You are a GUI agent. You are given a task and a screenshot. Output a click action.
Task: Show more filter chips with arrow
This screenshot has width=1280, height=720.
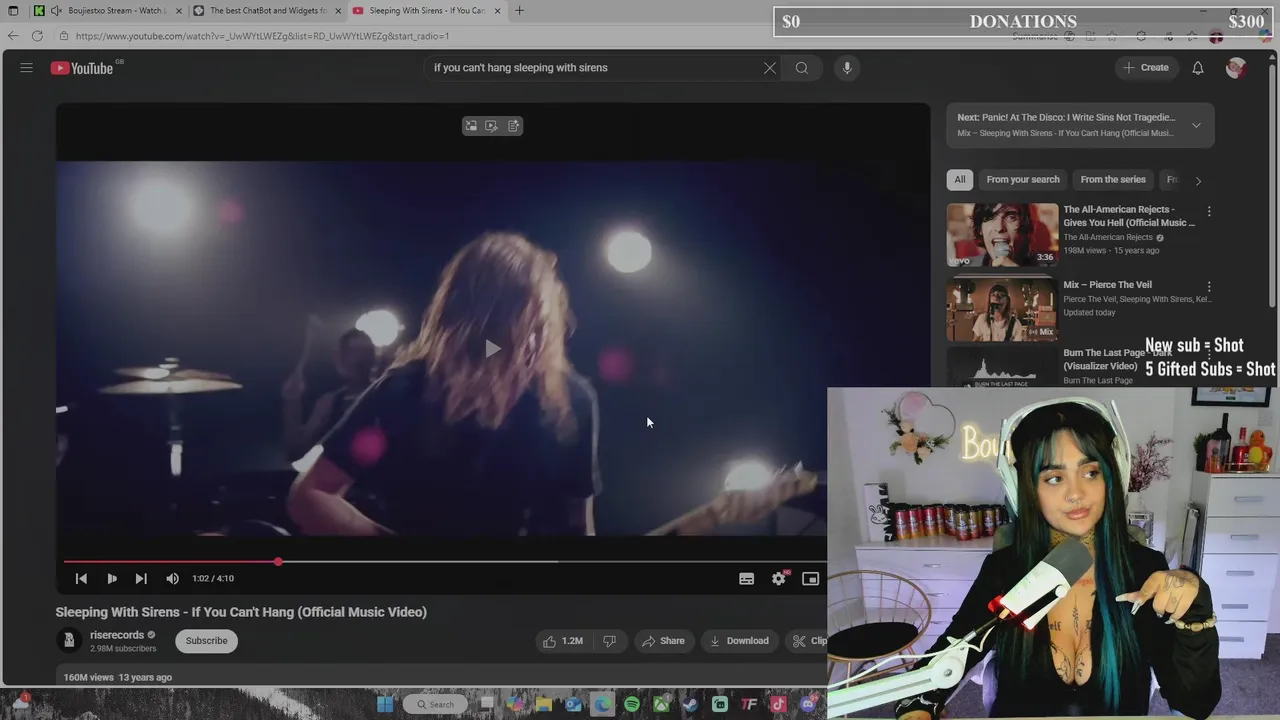[1198, 181]
